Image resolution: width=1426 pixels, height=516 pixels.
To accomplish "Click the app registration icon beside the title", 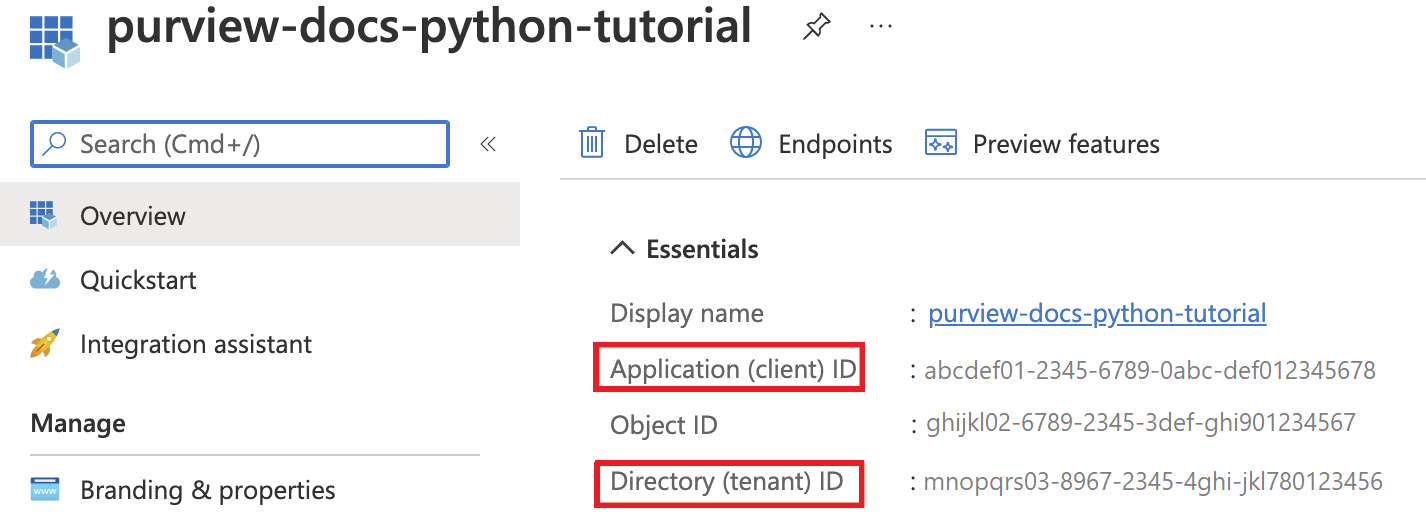I will click(54, 40).
